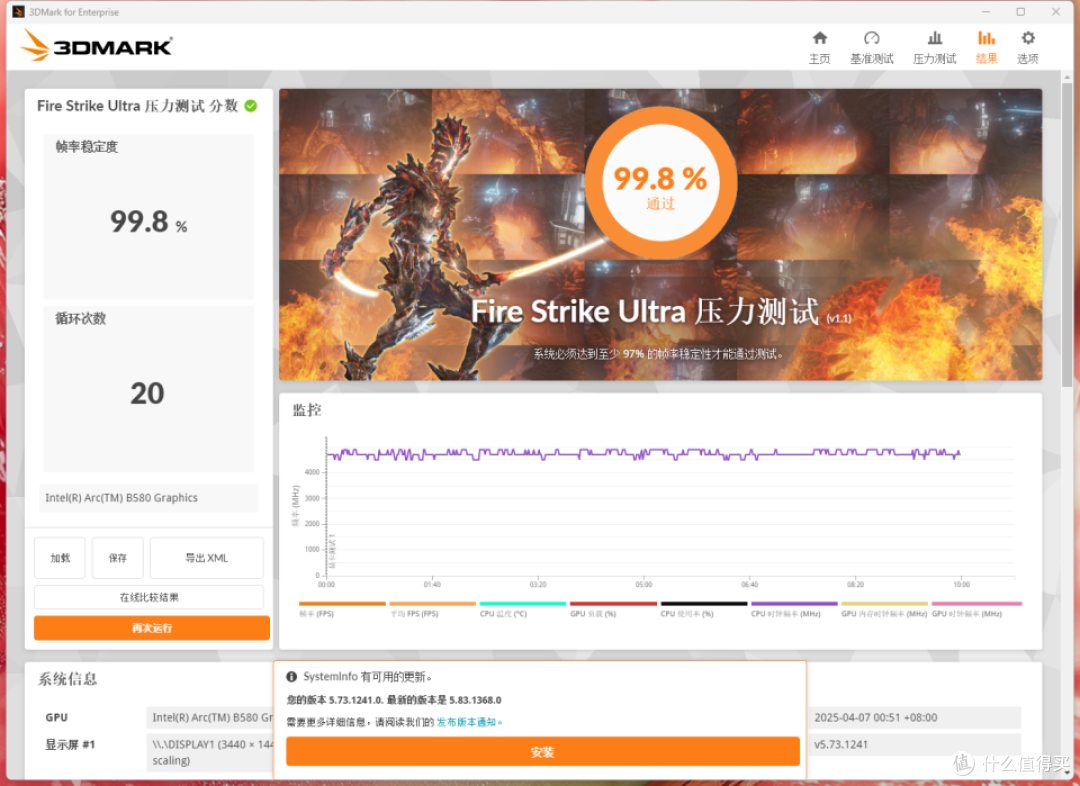The width and height of the screenshot is (1080, 786).
Task: Click 在线比较结果 compare online button
Action: (149, 597)
